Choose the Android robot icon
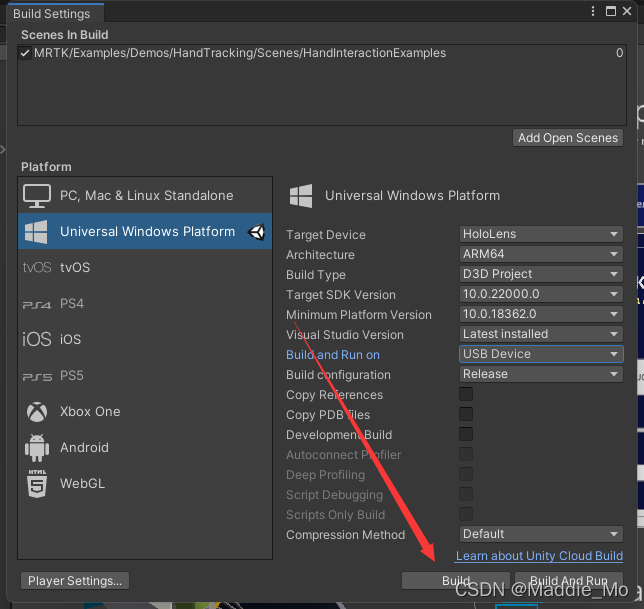 click(37, 448)
